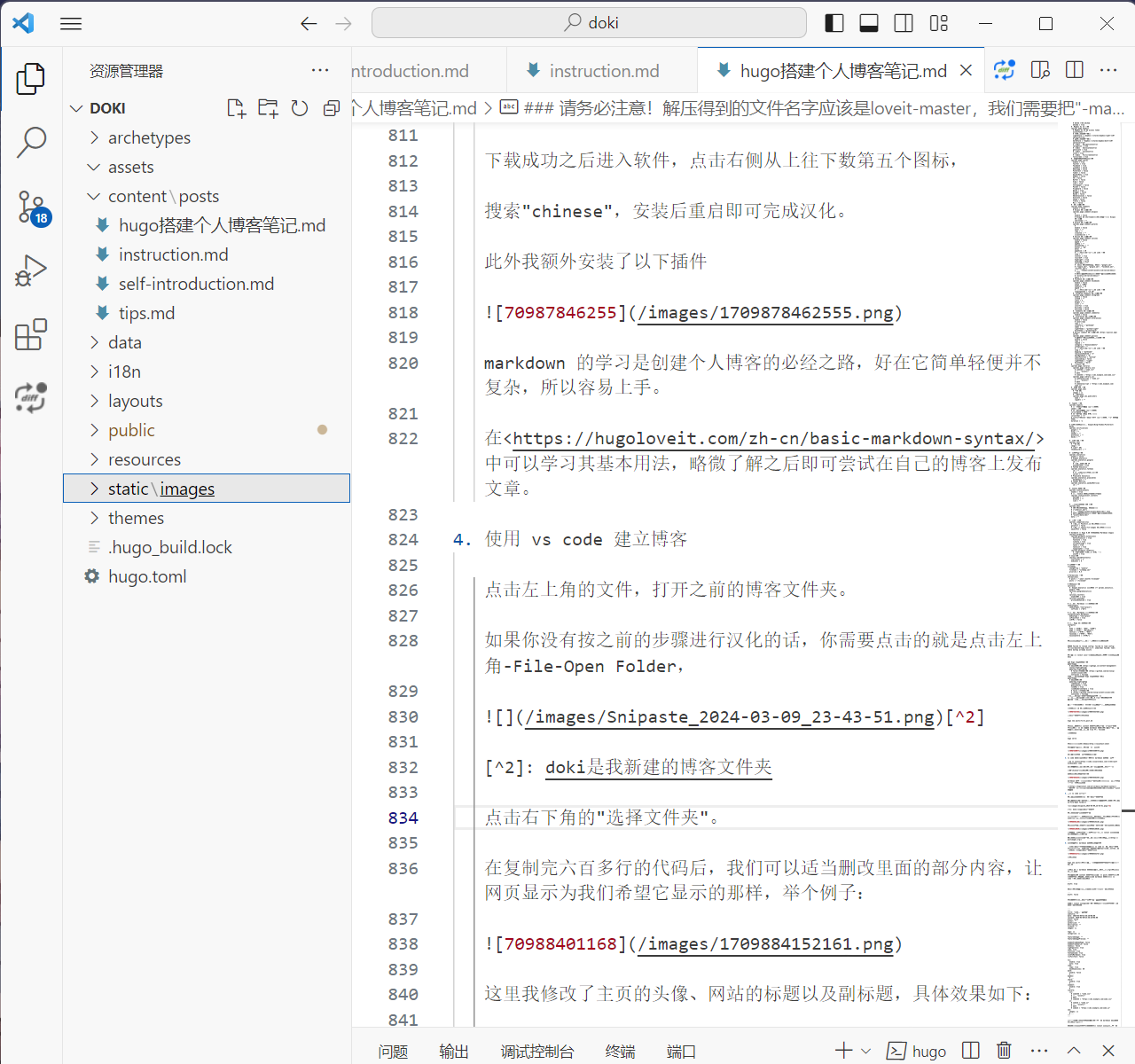Viewport: 1135px width, 1064px height.
Task: Collapse the content\posts folder
Action: pyautogui.click(x=207, y=196)
